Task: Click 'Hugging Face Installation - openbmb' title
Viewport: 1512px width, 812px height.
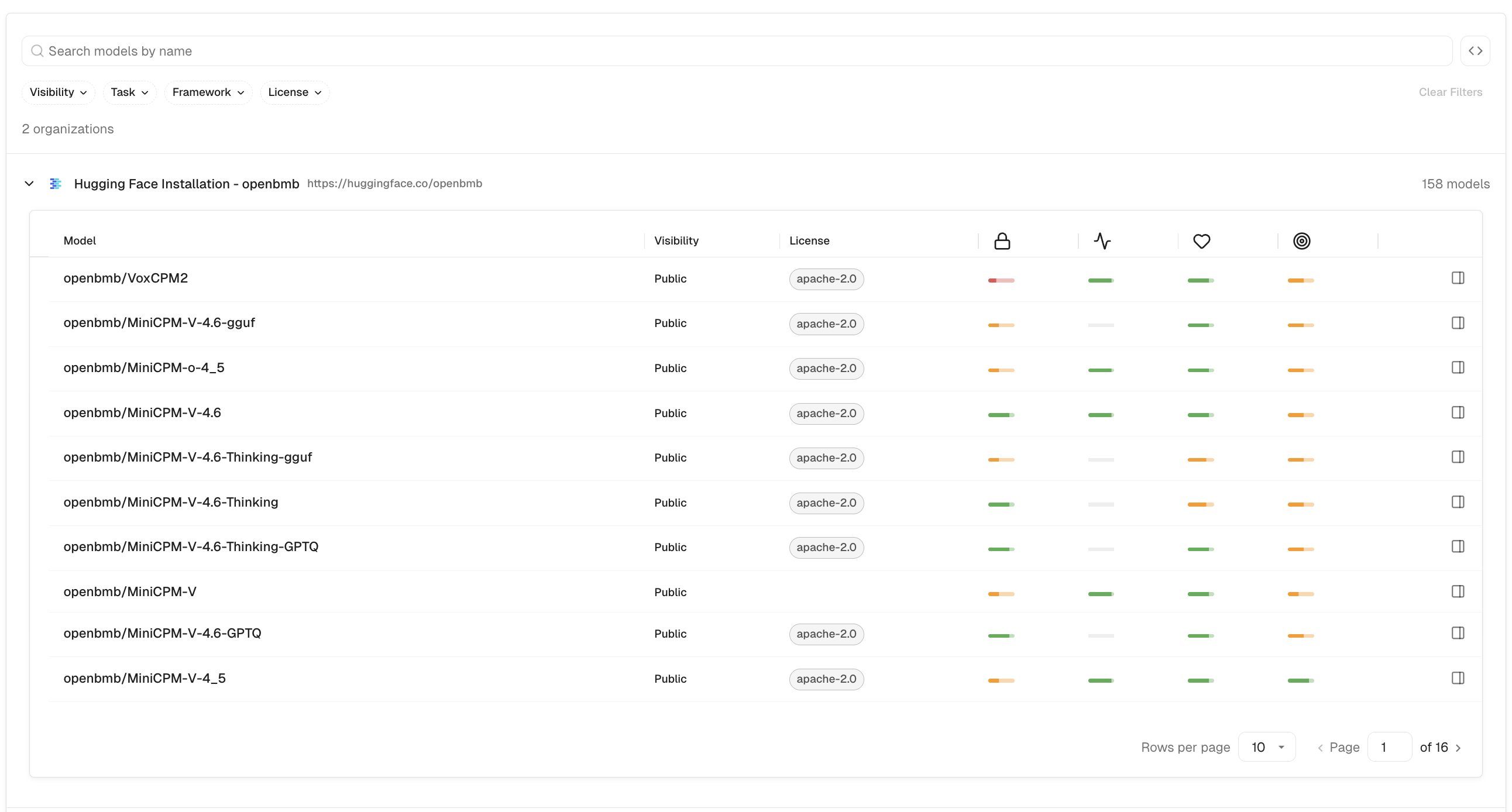Action: [x=187, y=184]
